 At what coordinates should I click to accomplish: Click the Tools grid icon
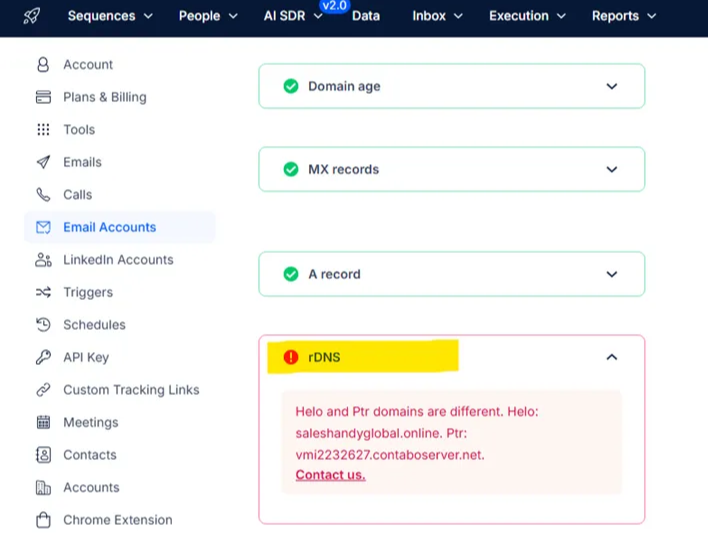[43, 130]
